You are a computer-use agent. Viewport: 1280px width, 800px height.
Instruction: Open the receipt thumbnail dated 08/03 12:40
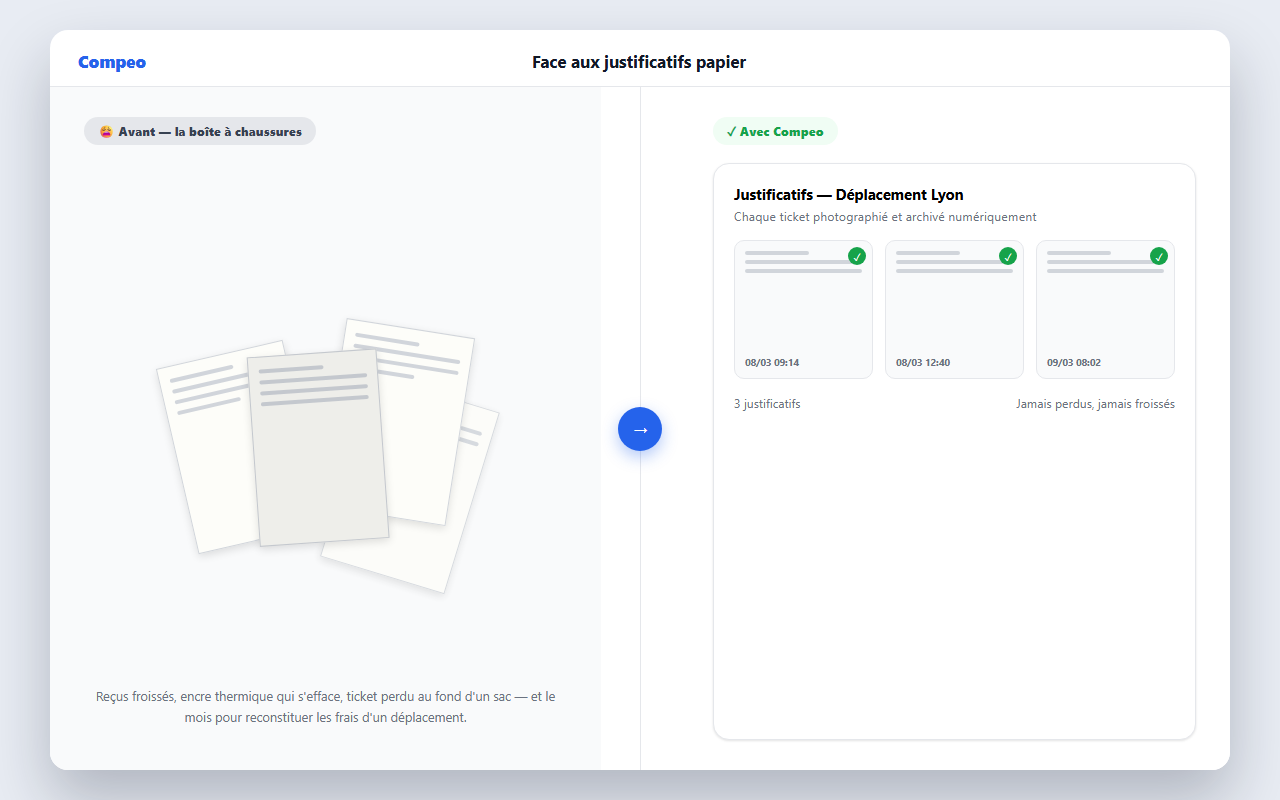(954, 309)
